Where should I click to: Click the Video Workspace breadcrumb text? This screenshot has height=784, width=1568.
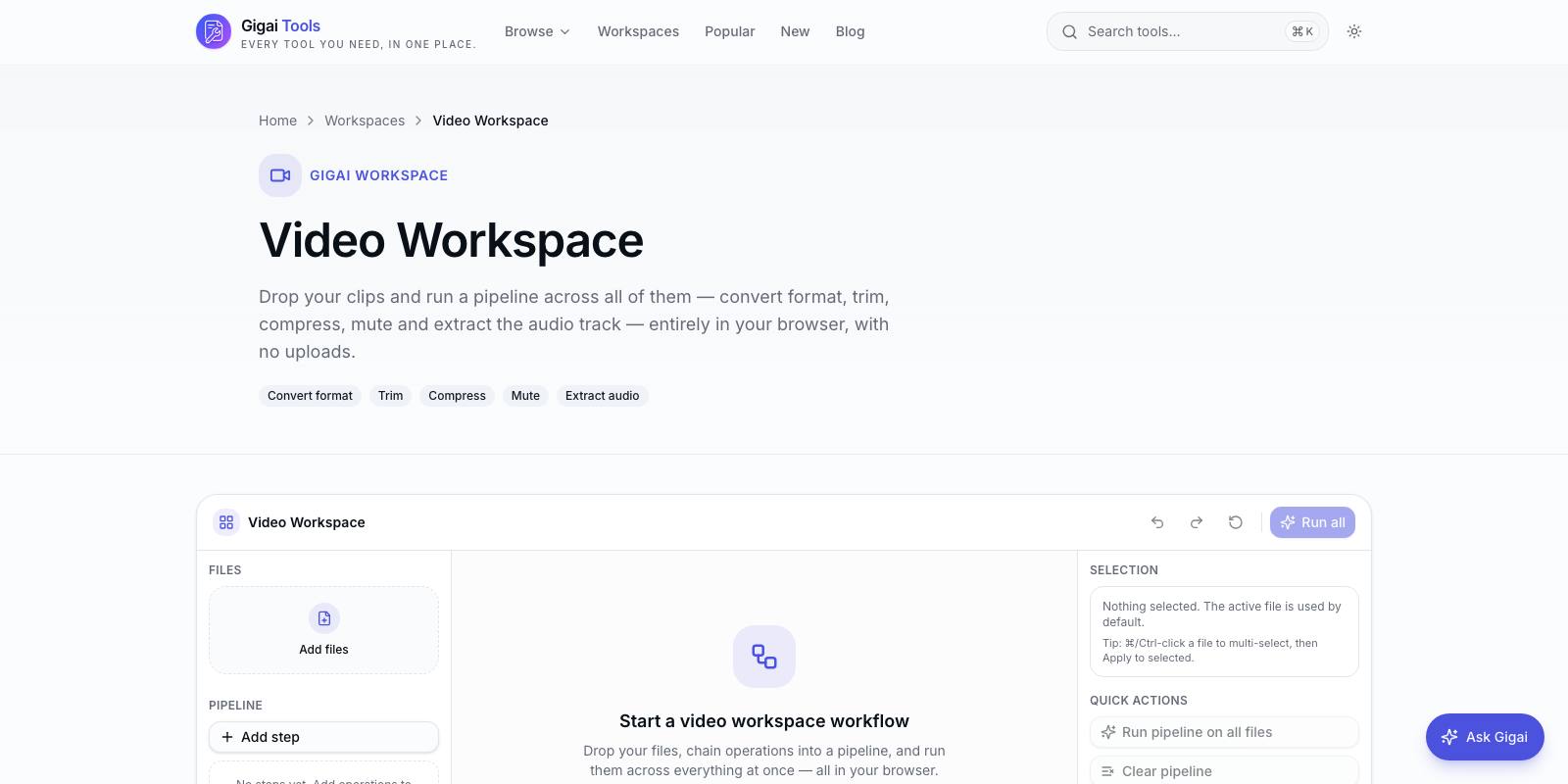tap(490, 121)
